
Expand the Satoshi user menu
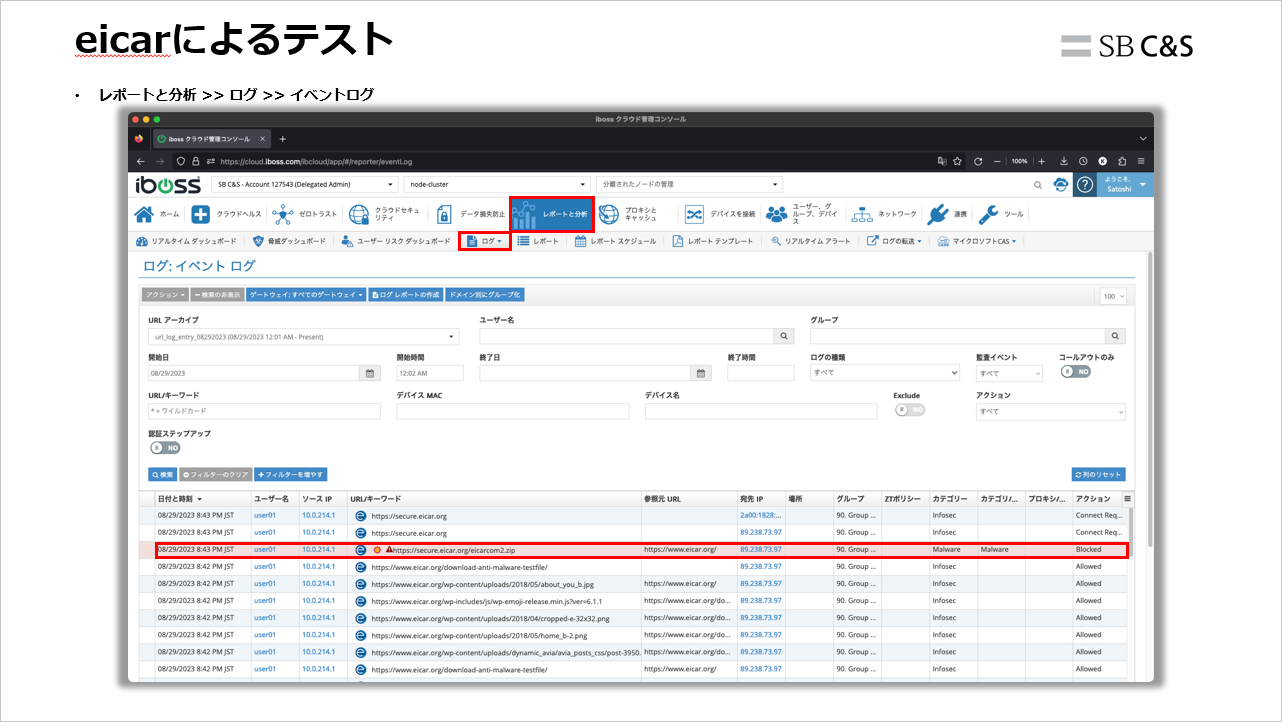[x=1125, y=184]
